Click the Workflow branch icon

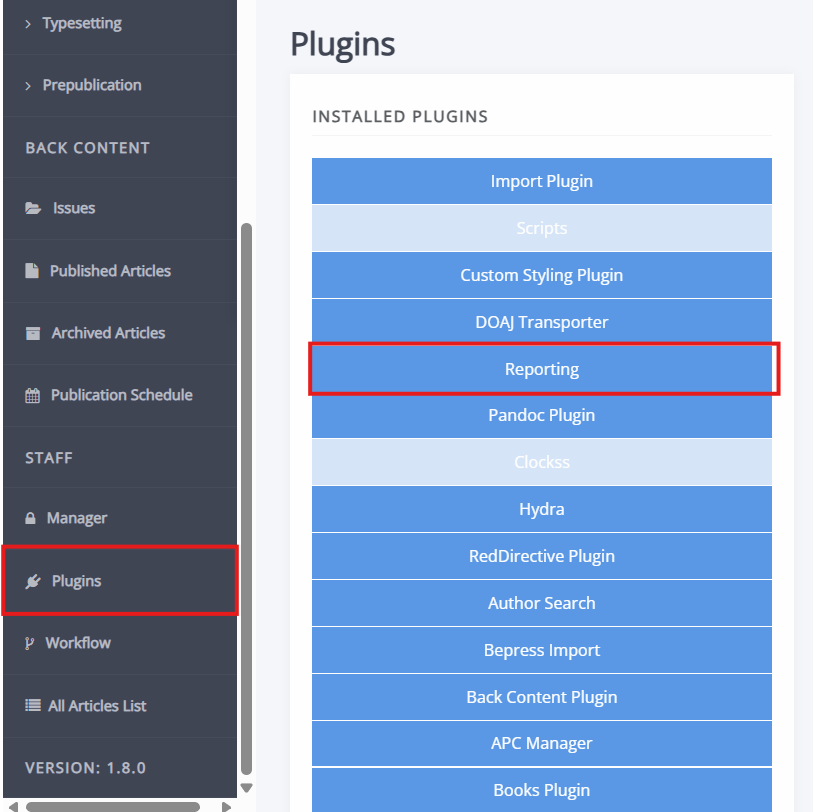(x=30, y=643)
